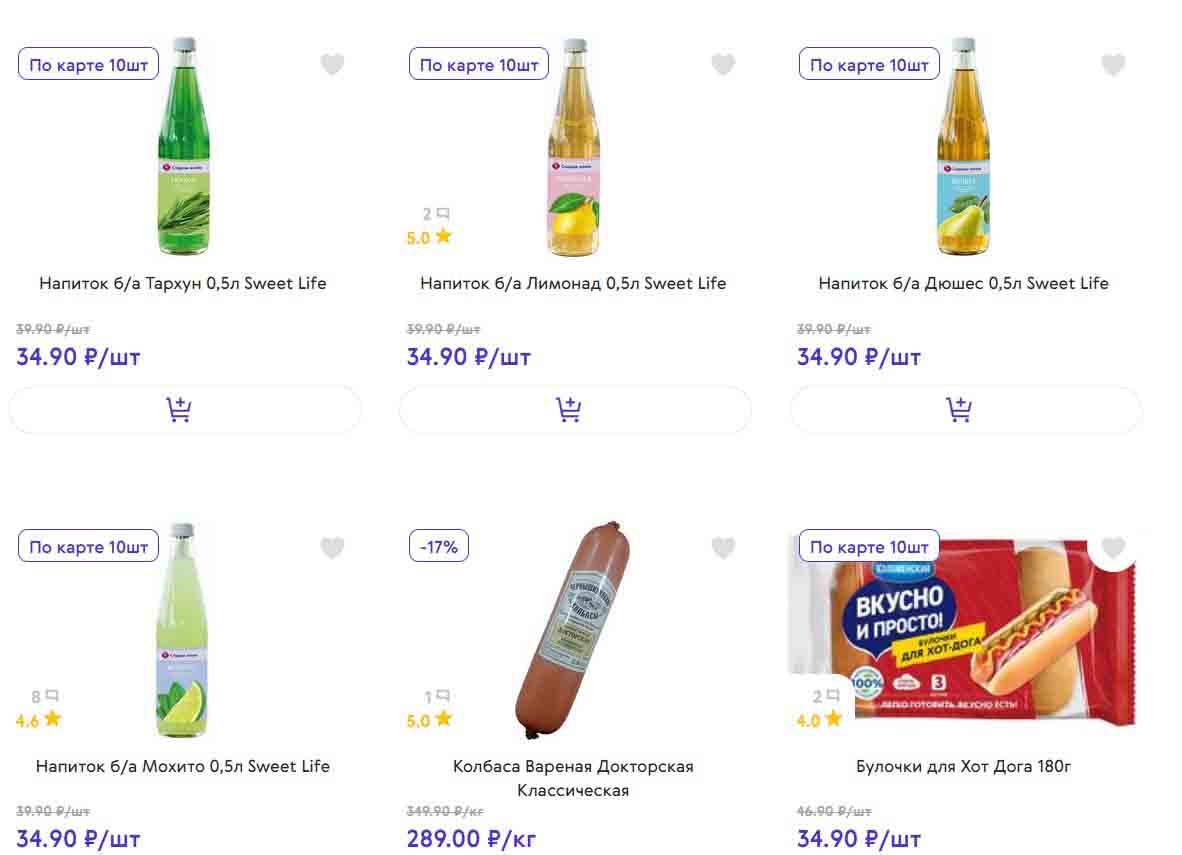Favorite the Лимонад drink heart icon

[723, 65]
